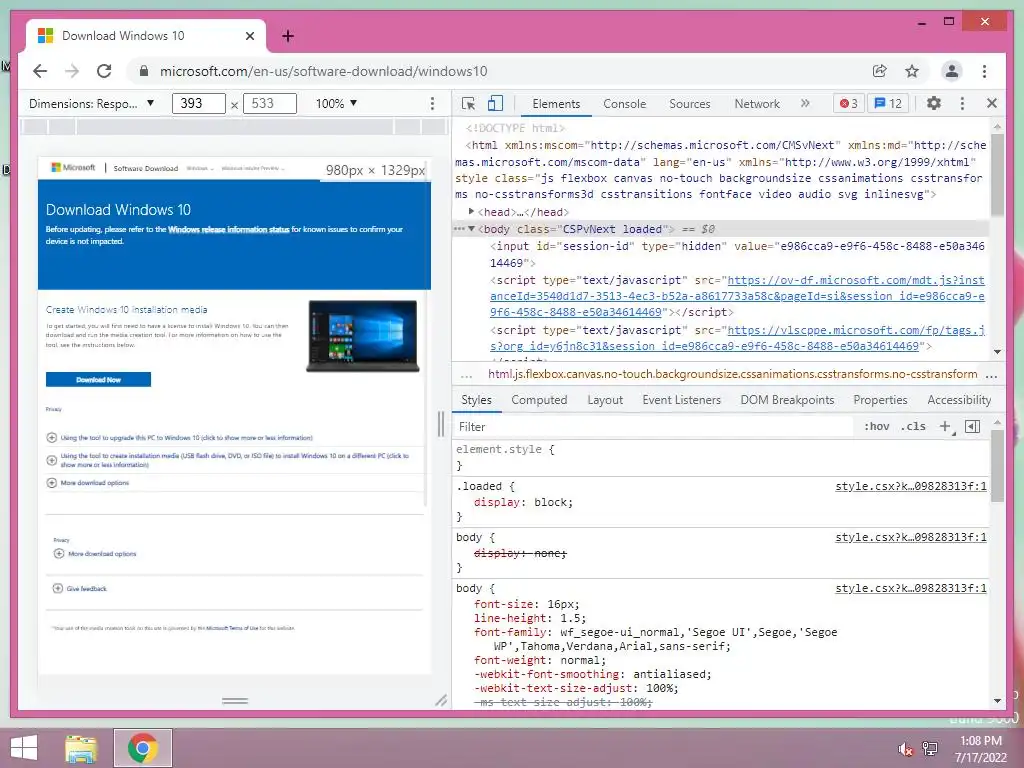Image resolution: width=1024 pixels, height=768 pixels.
Task: Open style.csx source link for .loaded rule
Action: [910, 486]
